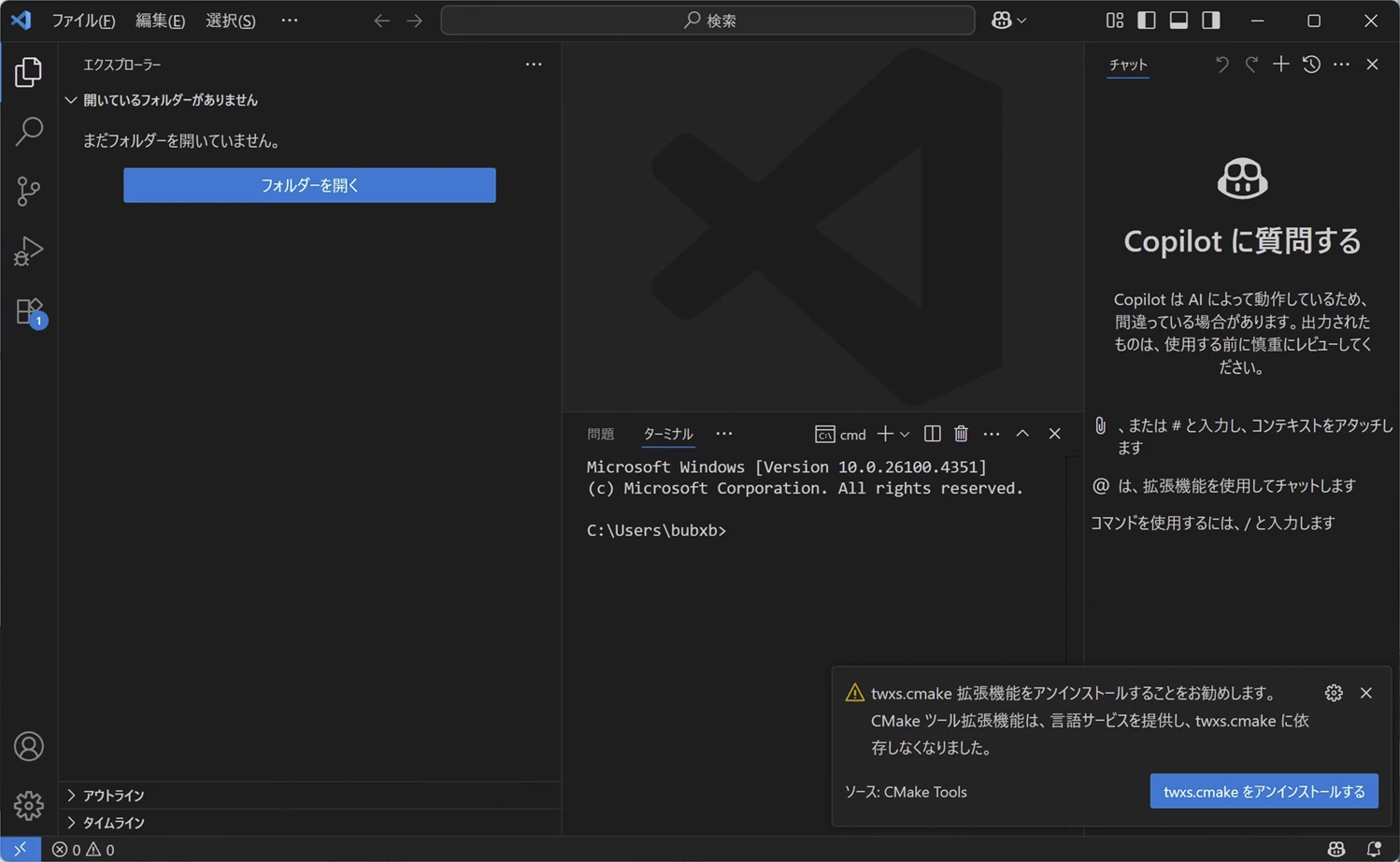
Task: Open the Search view in activity bar
Action: [x=28, y=131]
